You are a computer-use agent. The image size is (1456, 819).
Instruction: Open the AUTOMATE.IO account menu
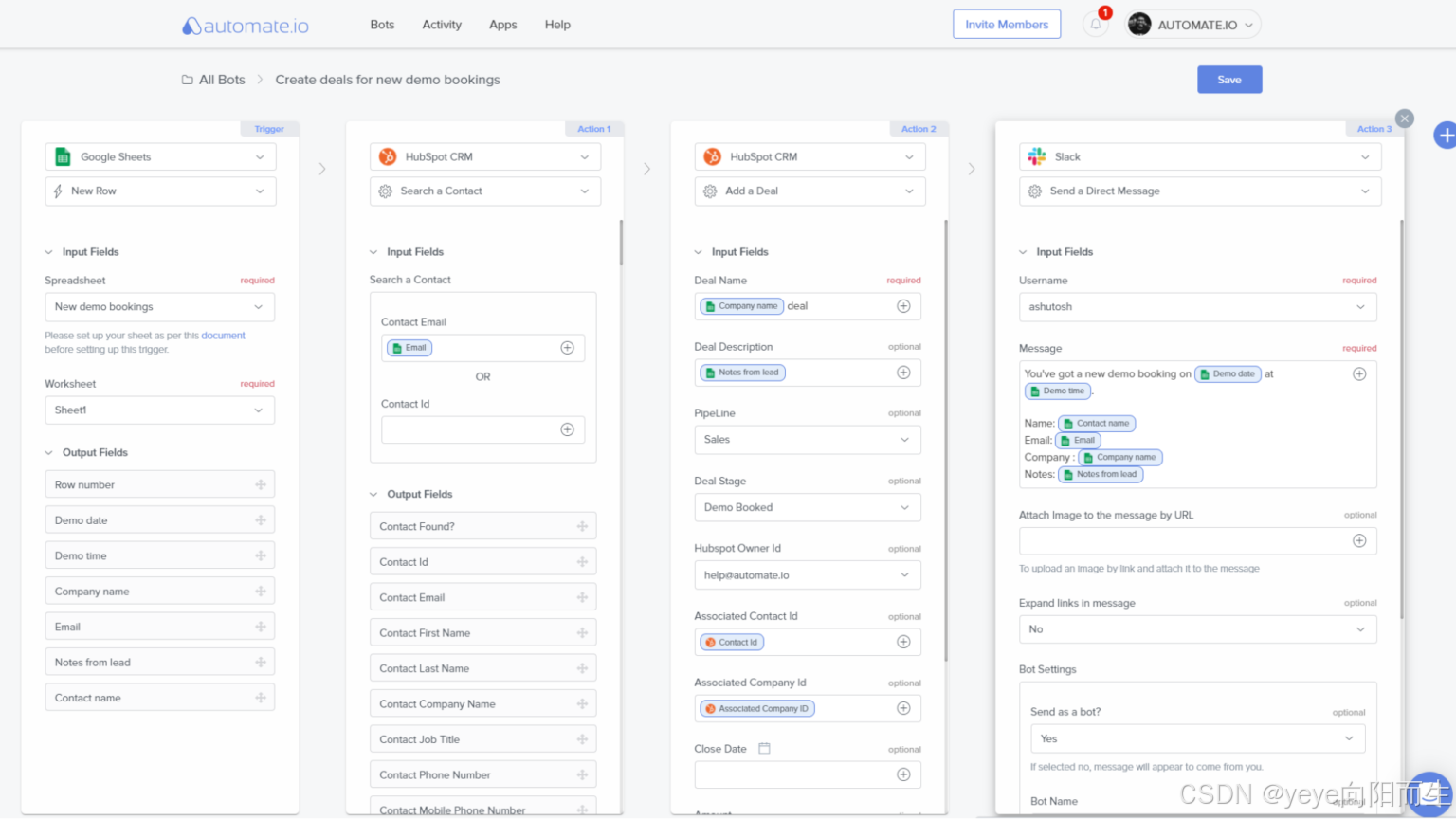tap(1193, 25)
